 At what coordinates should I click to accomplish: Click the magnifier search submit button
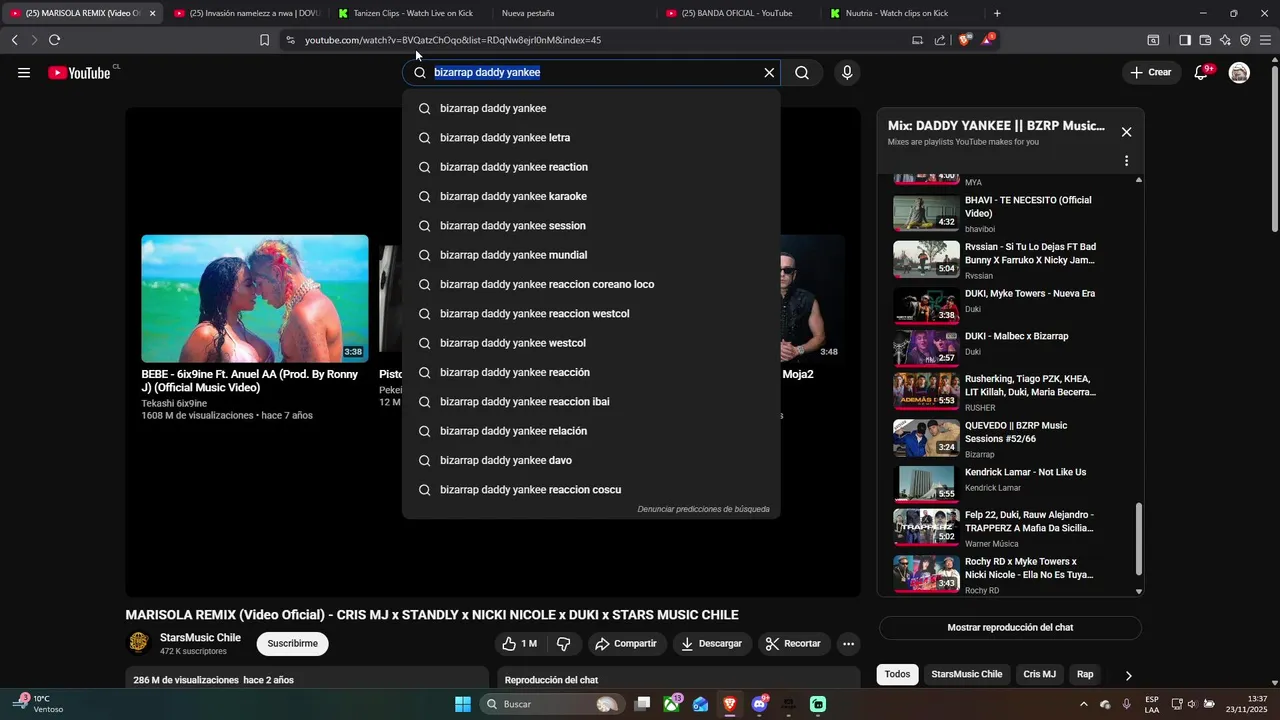[802, 72]
